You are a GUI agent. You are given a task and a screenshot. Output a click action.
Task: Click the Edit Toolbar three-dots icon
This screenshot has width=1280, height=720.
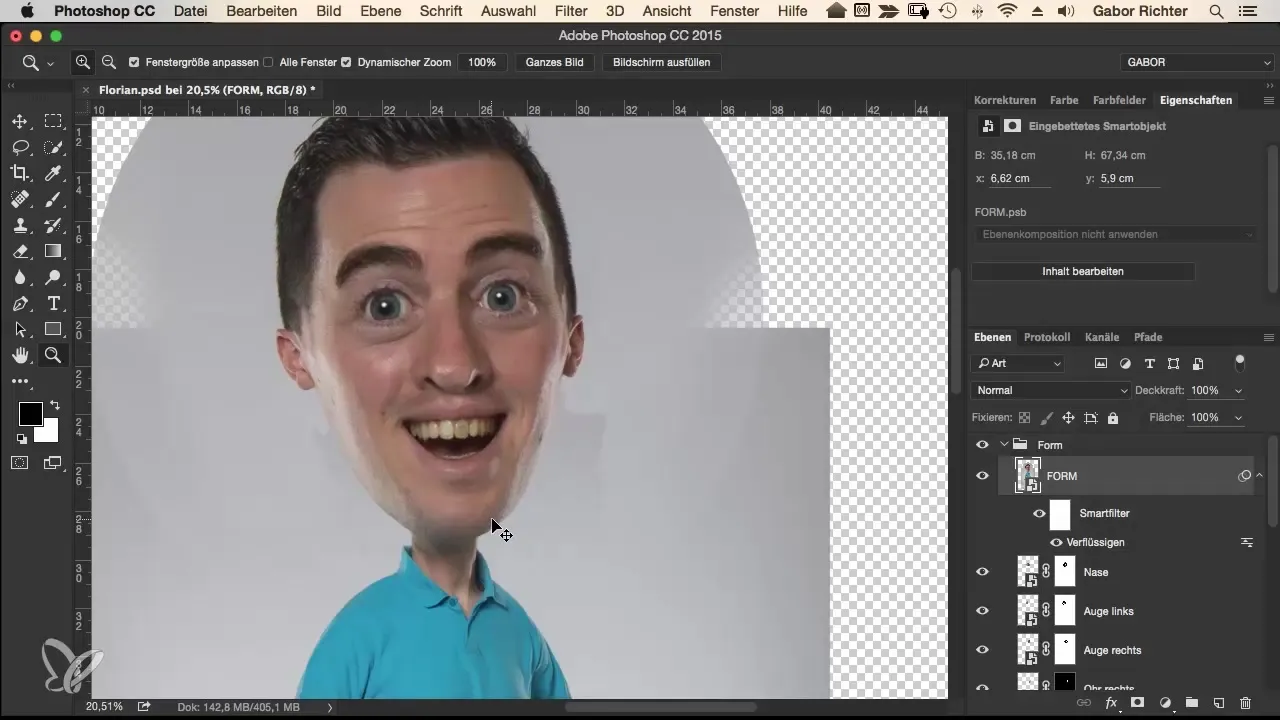coord(20,381)
